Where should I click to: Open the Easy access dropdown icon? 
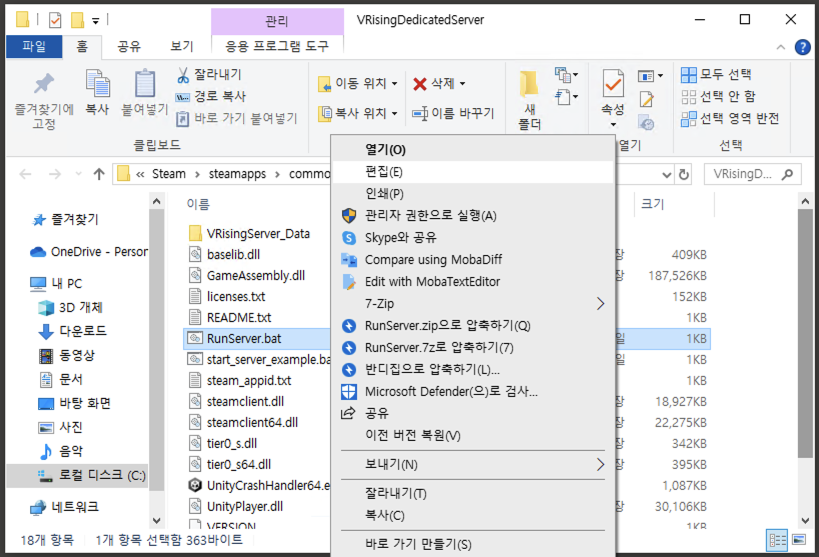coord(566,97)
